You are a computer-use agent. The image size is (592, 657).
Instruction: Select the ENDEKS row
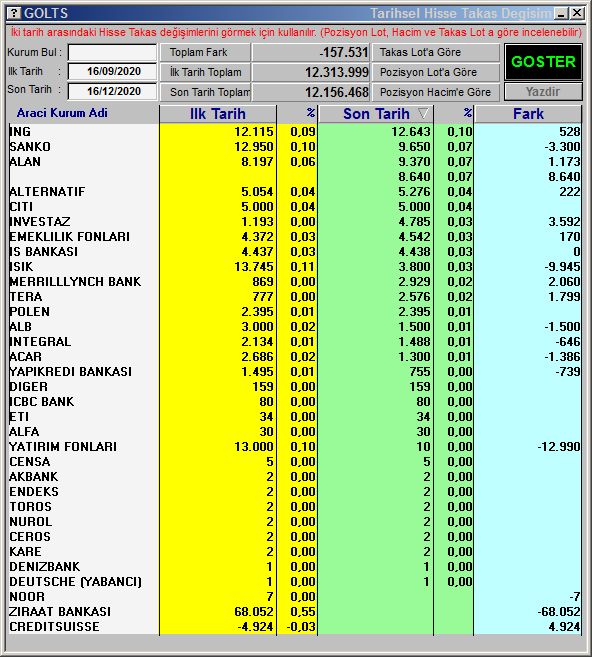(x=295, y=492)
